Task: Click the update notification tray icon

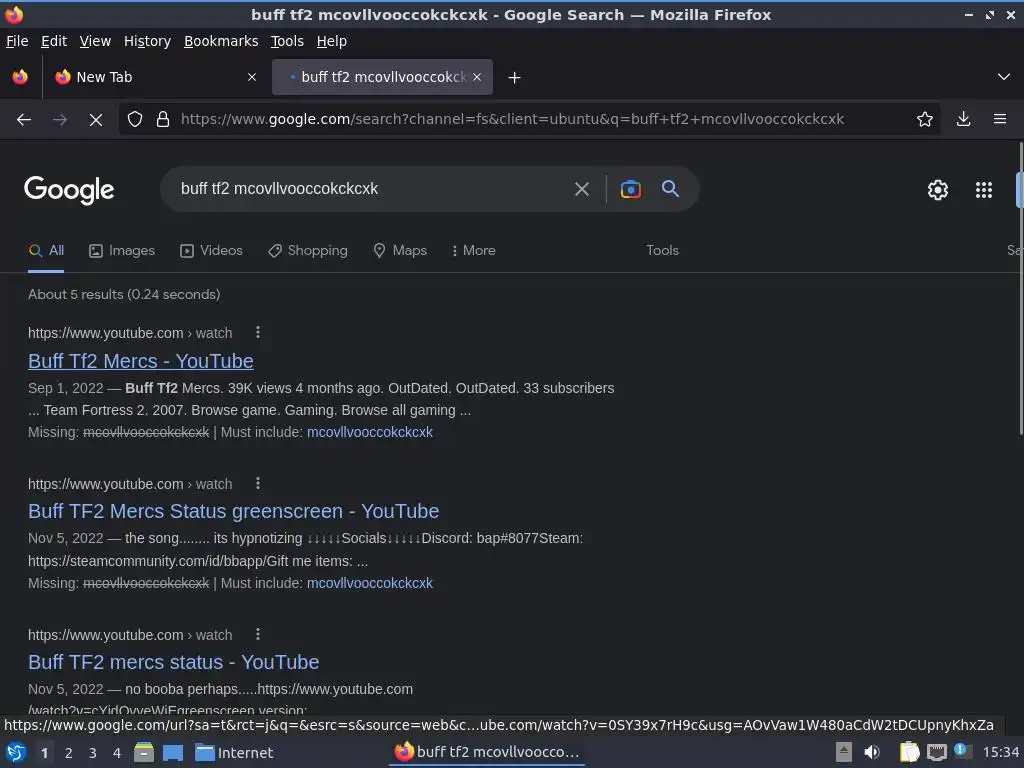Action: pyautogui.click(x=961, y=750)
